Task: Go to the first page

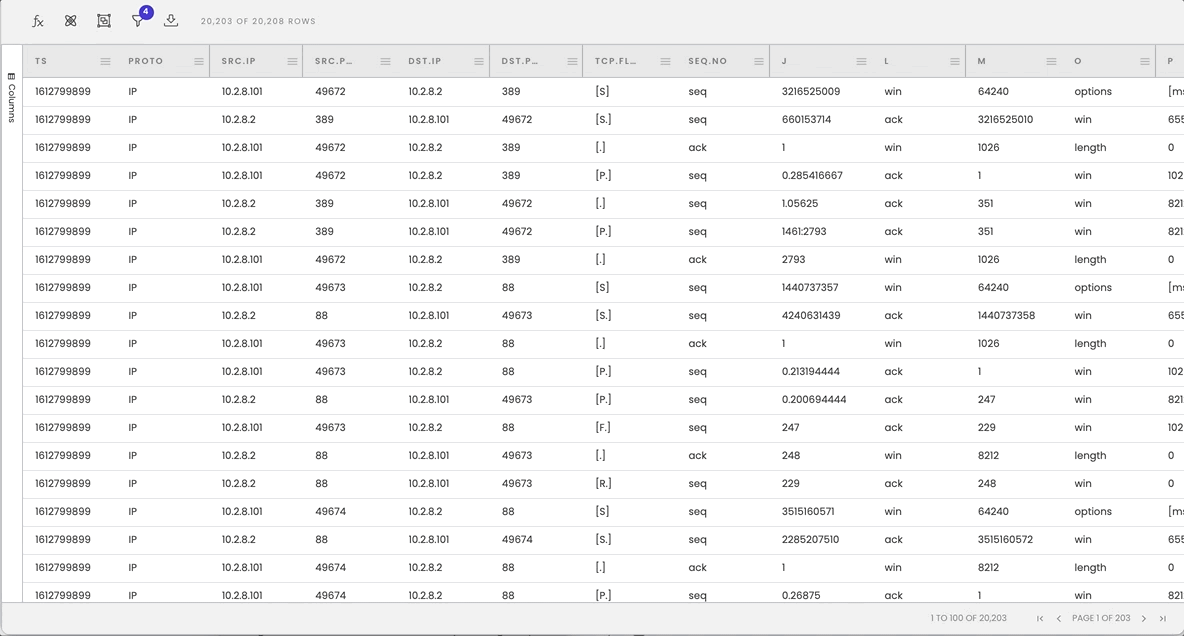Action: 1040,619
